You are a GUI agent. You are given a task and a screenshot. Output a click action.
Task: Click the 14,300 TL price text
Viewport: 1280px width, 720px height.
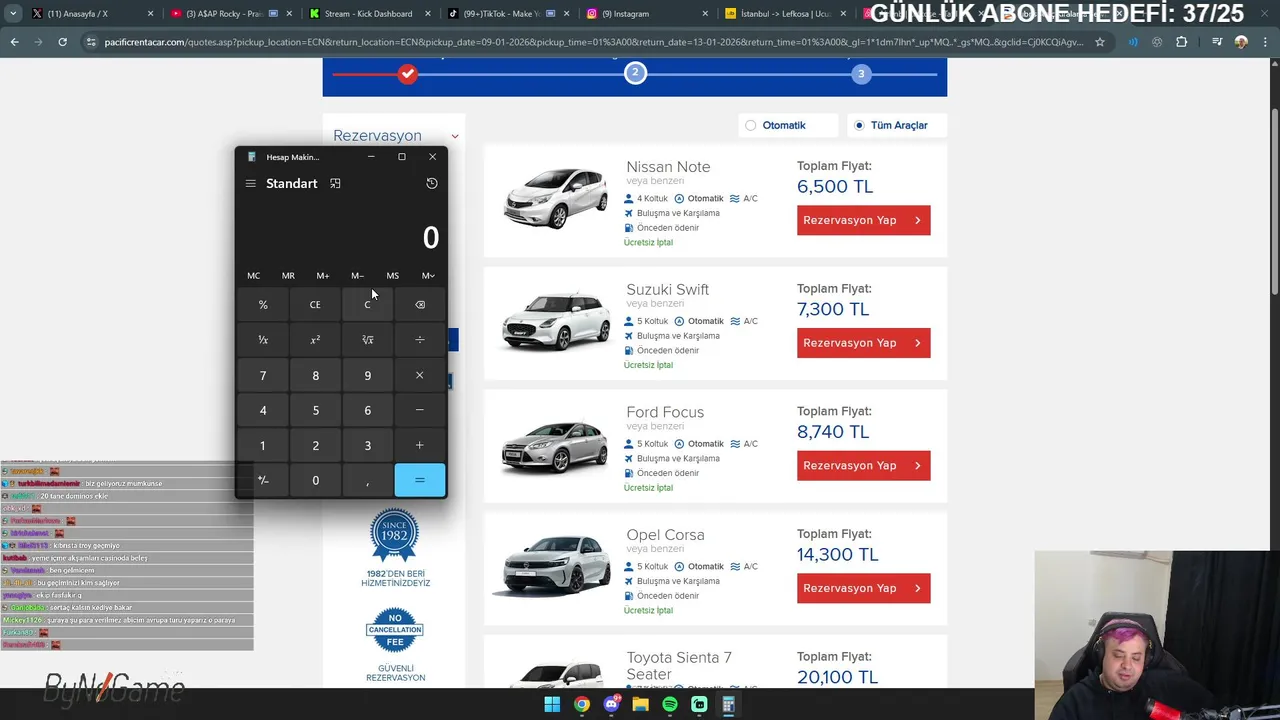tap(838, 554)
